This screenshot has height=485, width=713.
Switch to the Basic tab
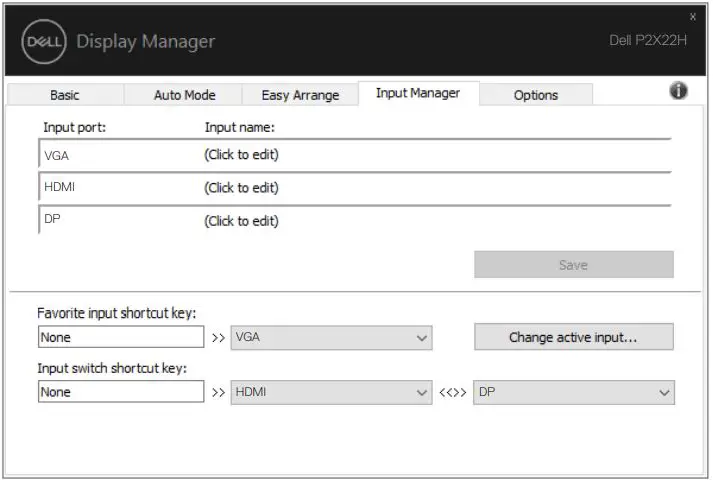[65, 95]
